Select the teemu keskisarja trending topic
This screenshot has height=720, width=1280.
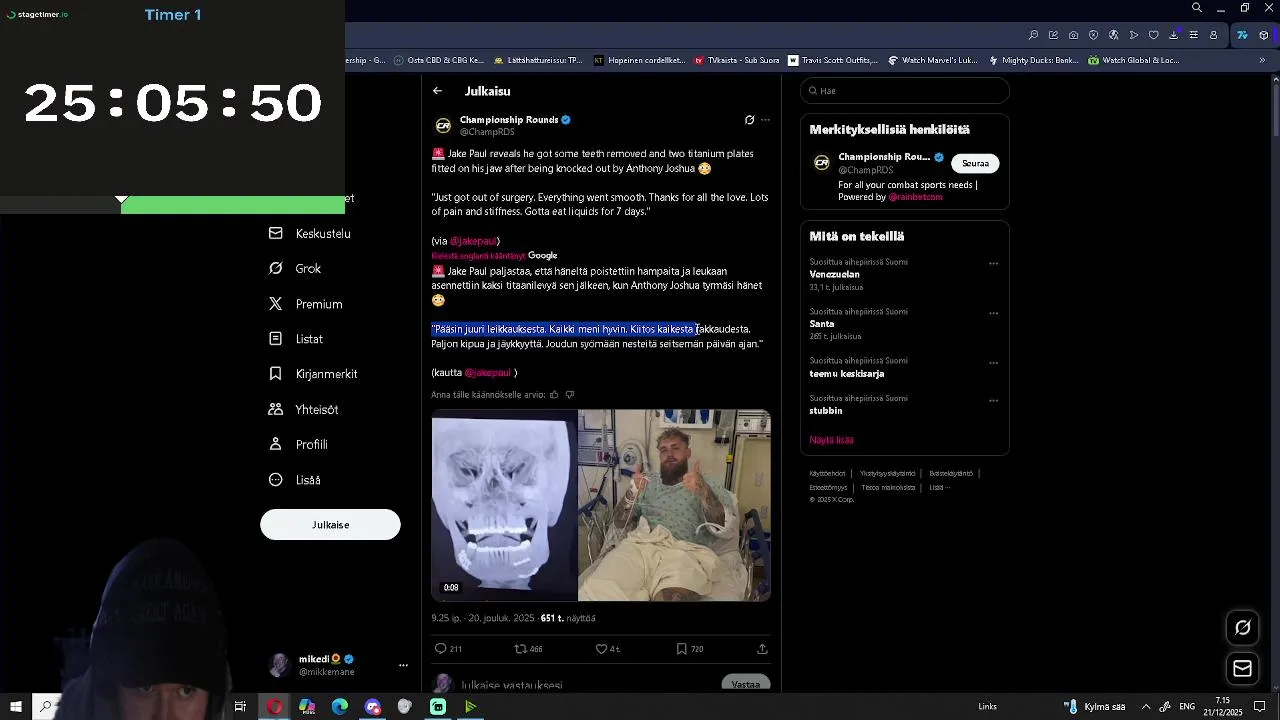[x=847, y=374]
